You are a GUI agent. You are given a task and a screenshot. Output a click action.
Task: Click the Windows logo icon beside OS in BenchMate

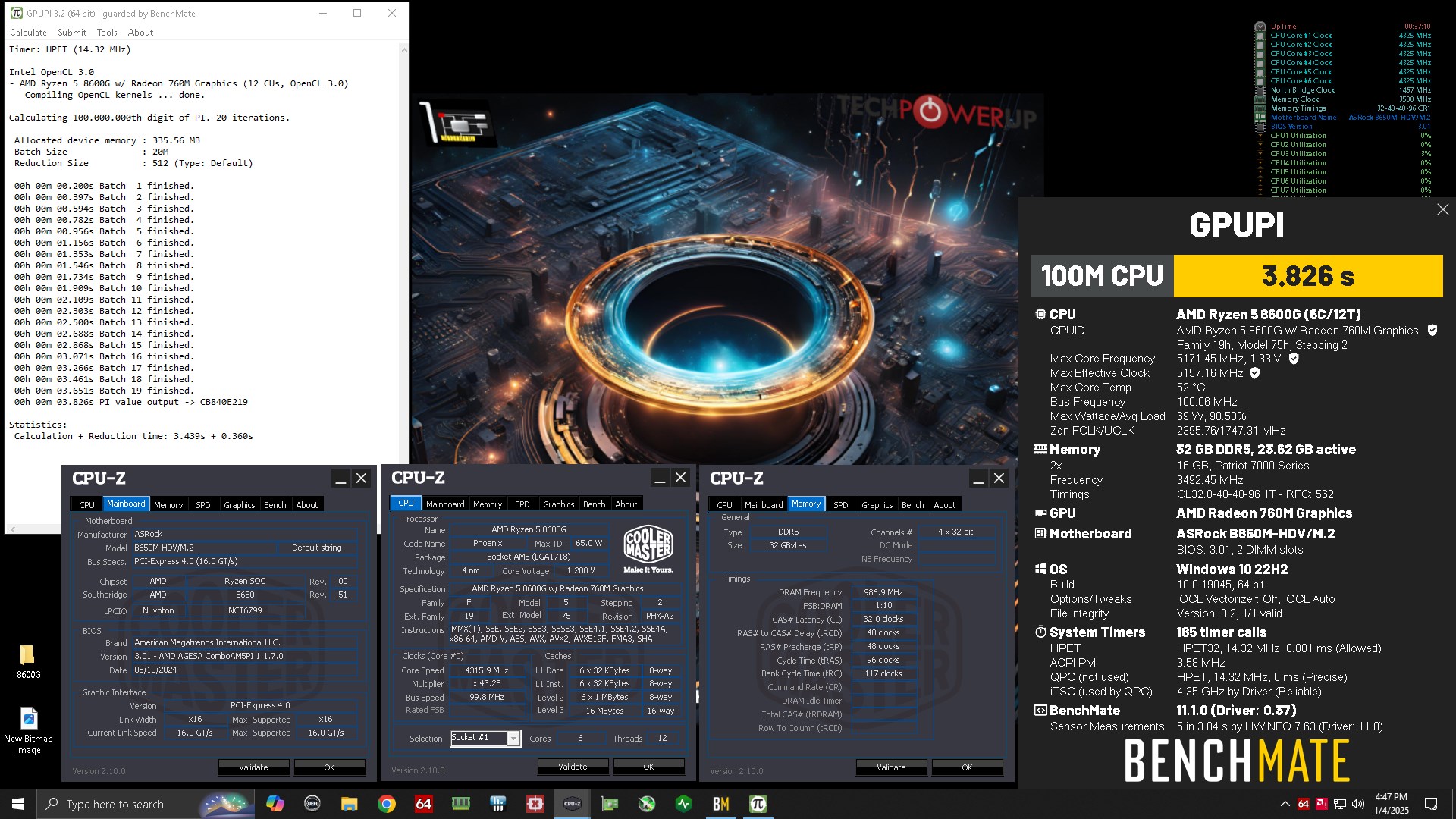click(x=1040, y=570)
